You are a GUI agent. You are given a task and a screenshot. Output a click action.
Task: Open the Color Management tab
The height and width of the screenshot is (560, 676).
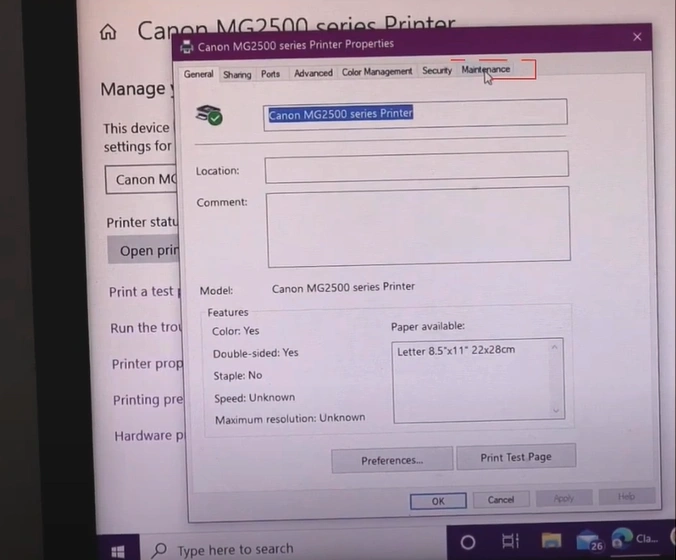(376, 72)
